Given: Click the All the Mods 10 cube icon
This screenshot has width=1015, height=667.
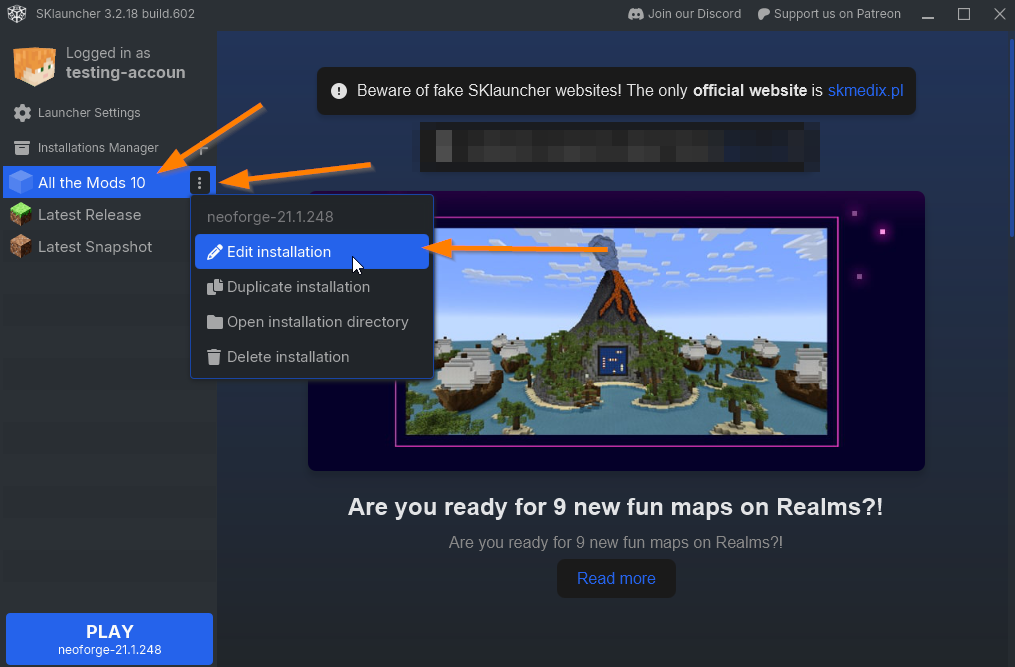Looking at the screenshot, I should click(x=21, y=183).
